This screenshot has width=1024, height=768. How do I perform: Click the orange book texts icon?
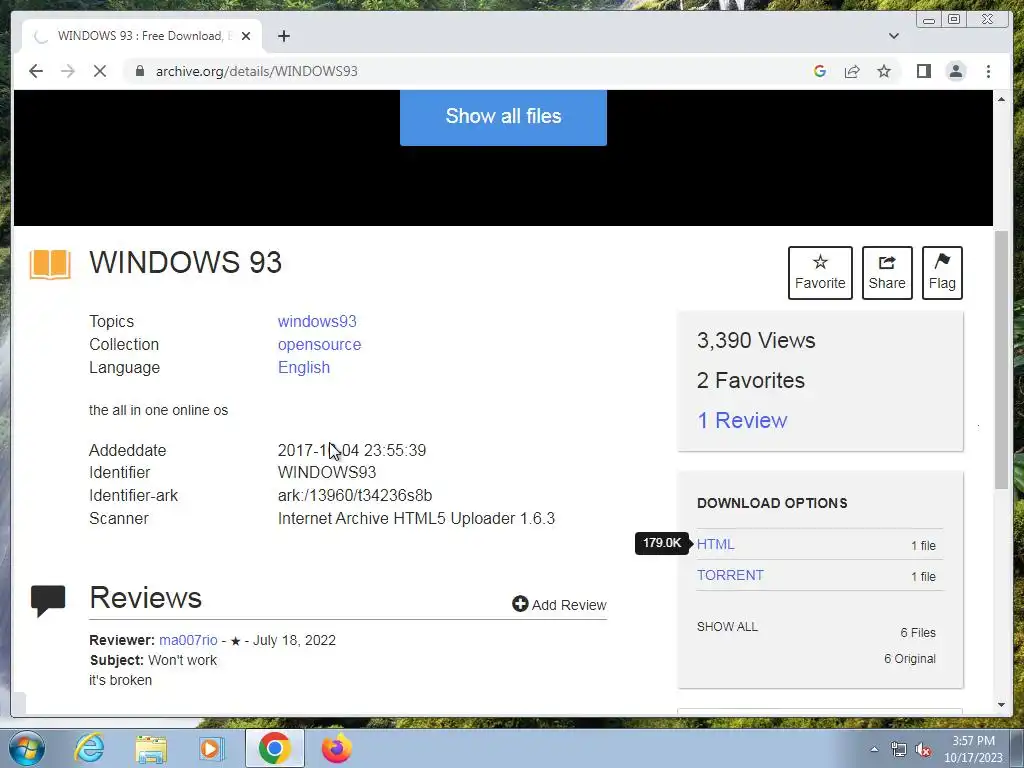coord(50,264)
